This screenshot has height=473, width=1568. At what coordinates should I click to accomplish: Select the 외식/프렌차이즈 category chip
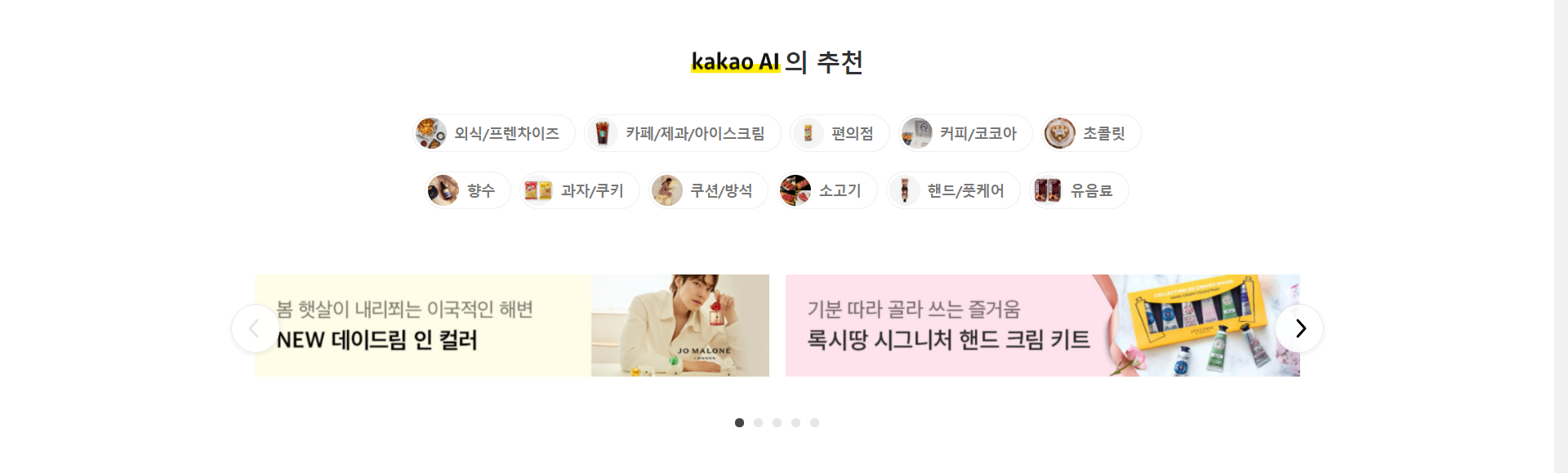[494, 133]
